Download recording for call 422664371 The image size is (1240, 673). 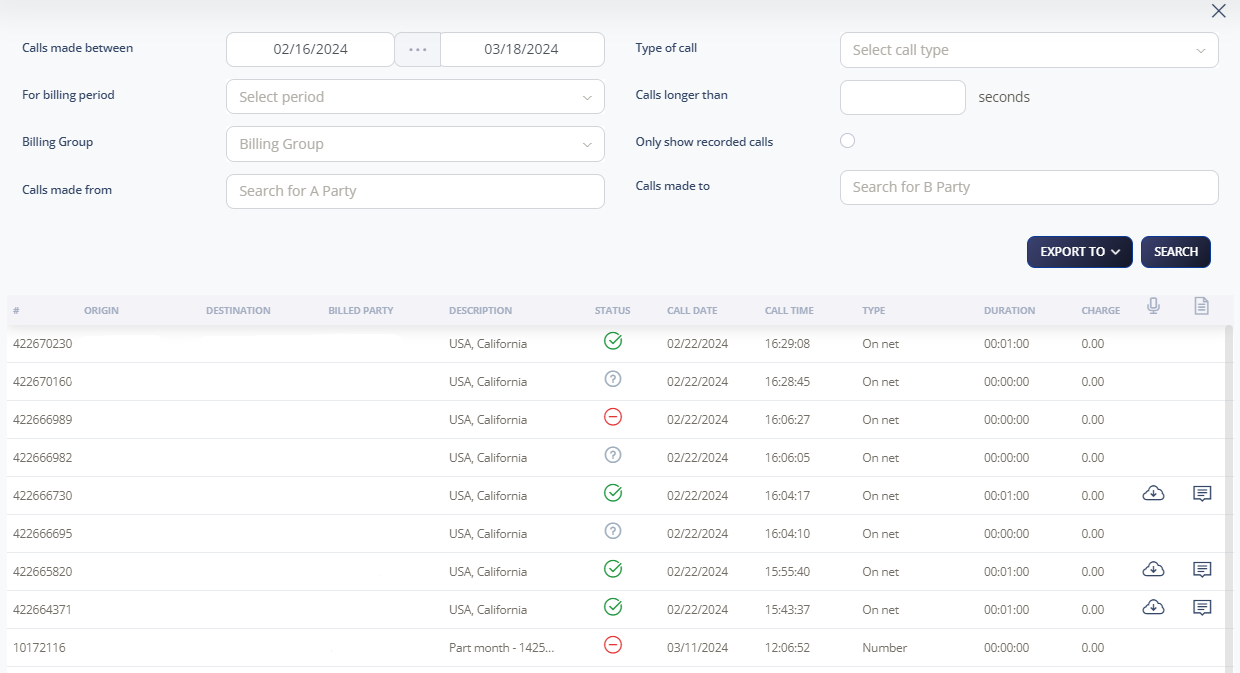[1153, 608]
